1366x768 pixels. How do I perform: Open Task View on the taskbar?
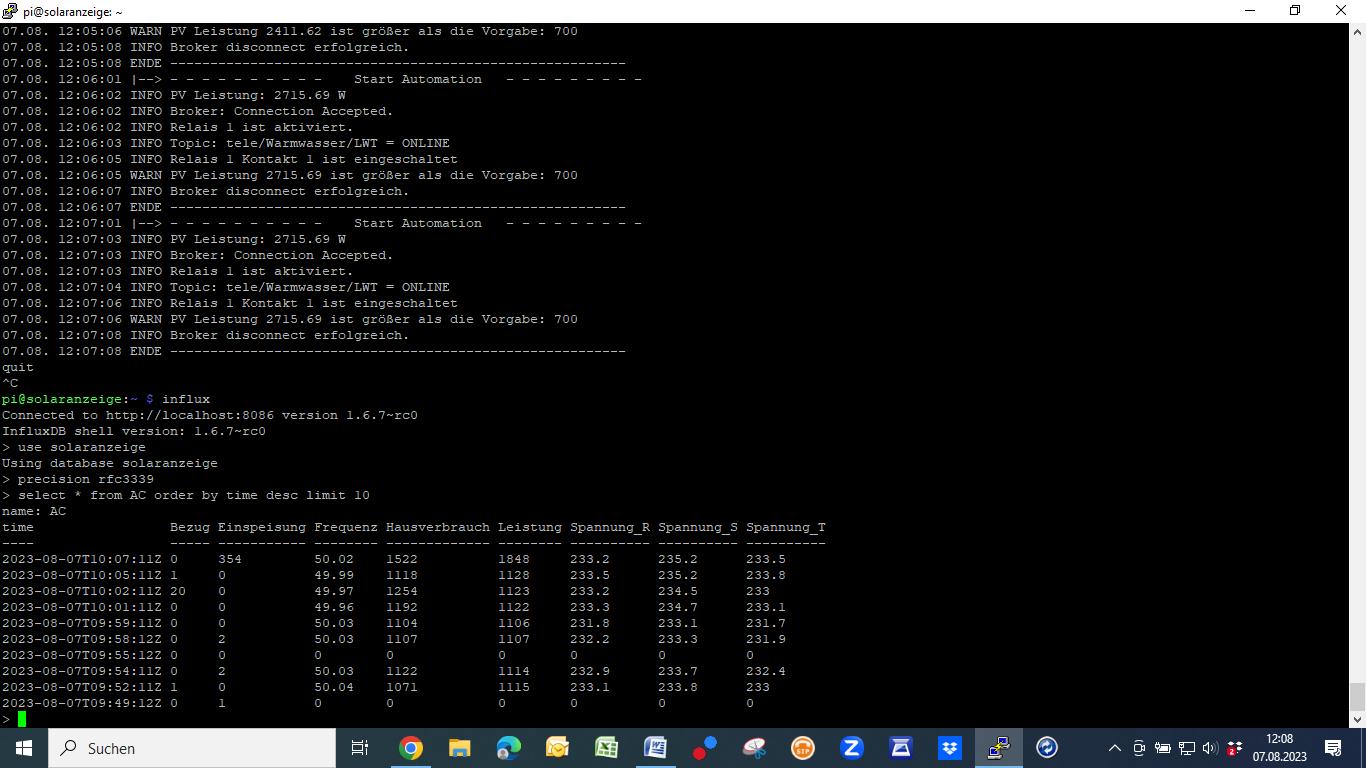coord(360,748)
